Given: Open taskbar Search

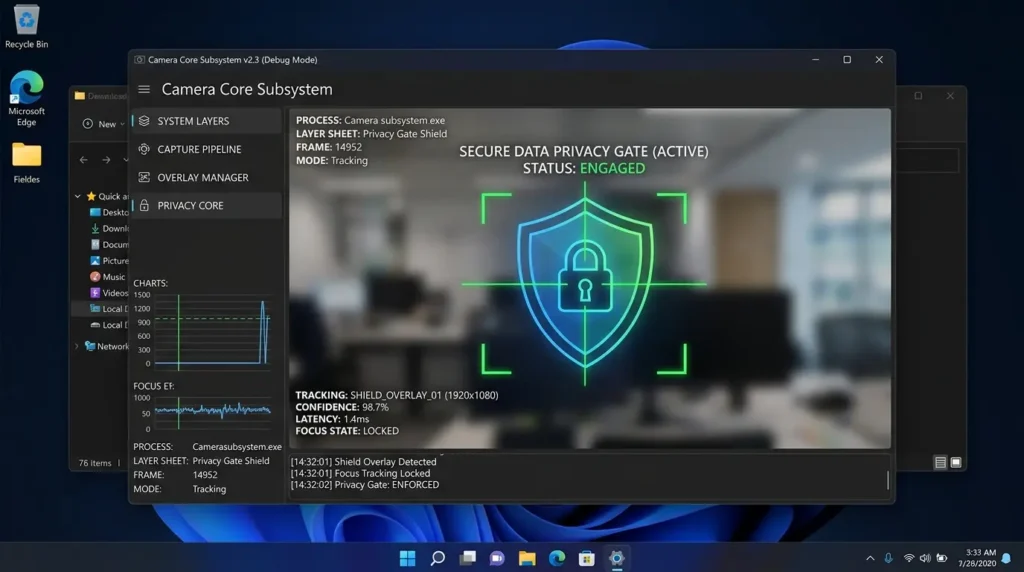Looking at the screenshot, I should [438, 558].
